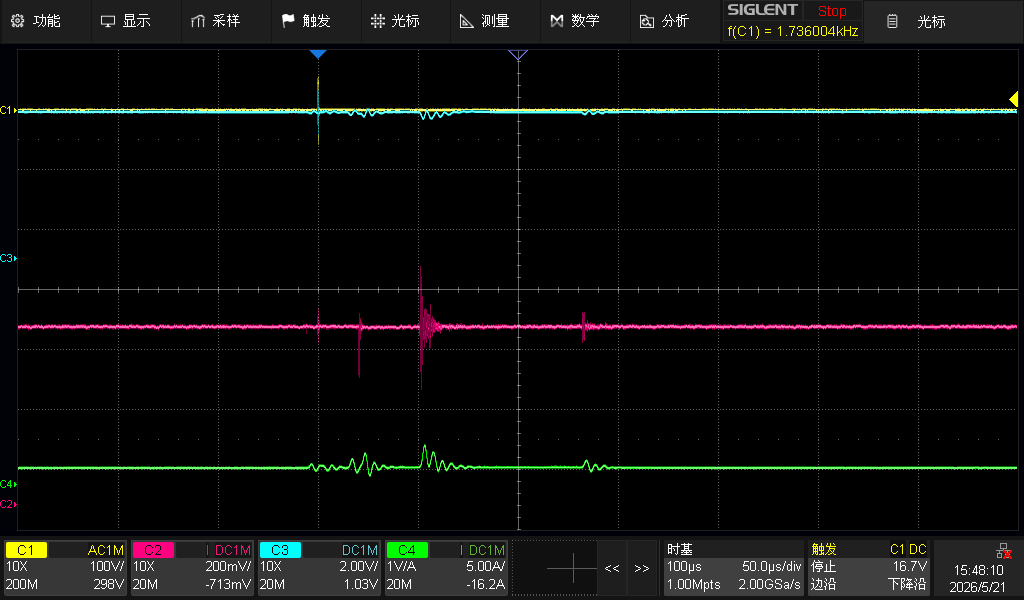
Task: Click the 50.0µs/div timebase value
Action: (x=771, y=567)
